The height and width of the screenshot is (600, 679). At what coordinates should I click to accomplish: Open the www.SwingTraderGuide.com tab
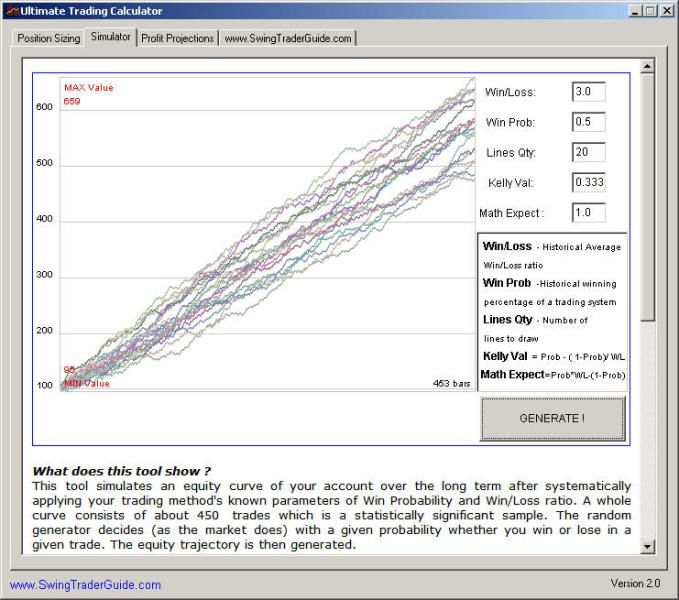click(287, 38)
